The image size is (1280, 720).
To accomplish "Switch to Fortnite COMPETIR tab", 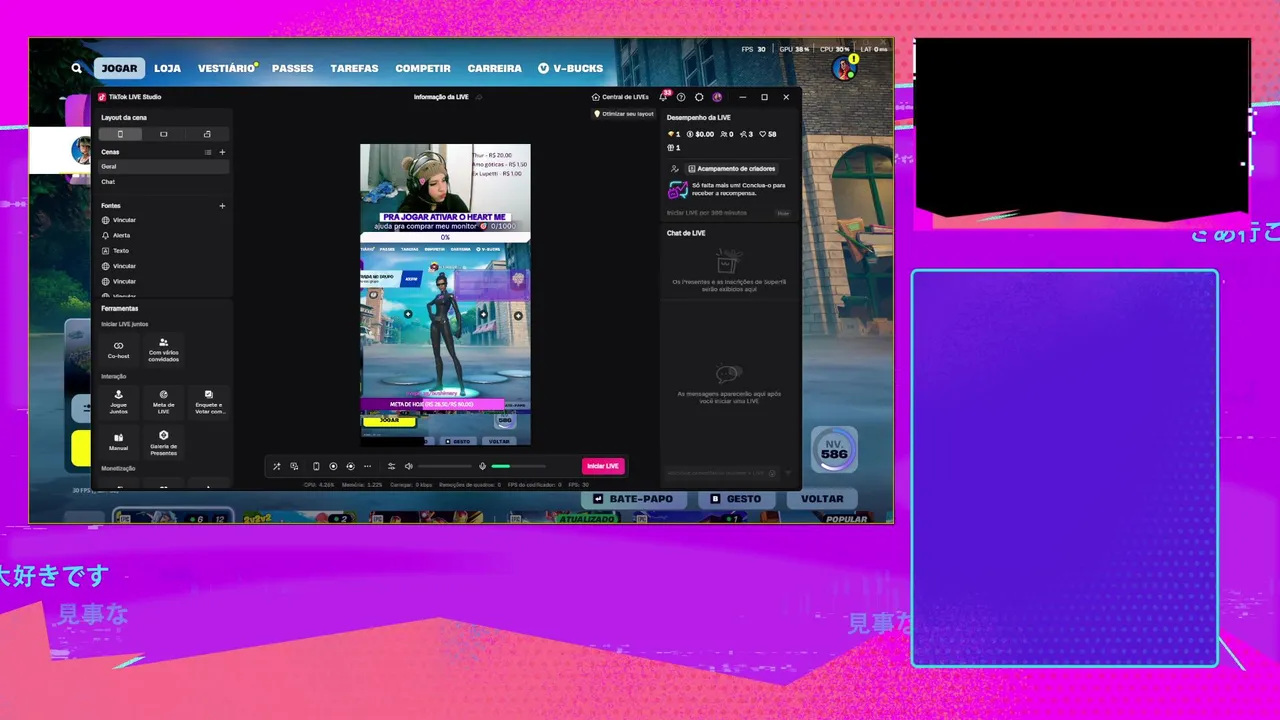I will tap(423, 68).
